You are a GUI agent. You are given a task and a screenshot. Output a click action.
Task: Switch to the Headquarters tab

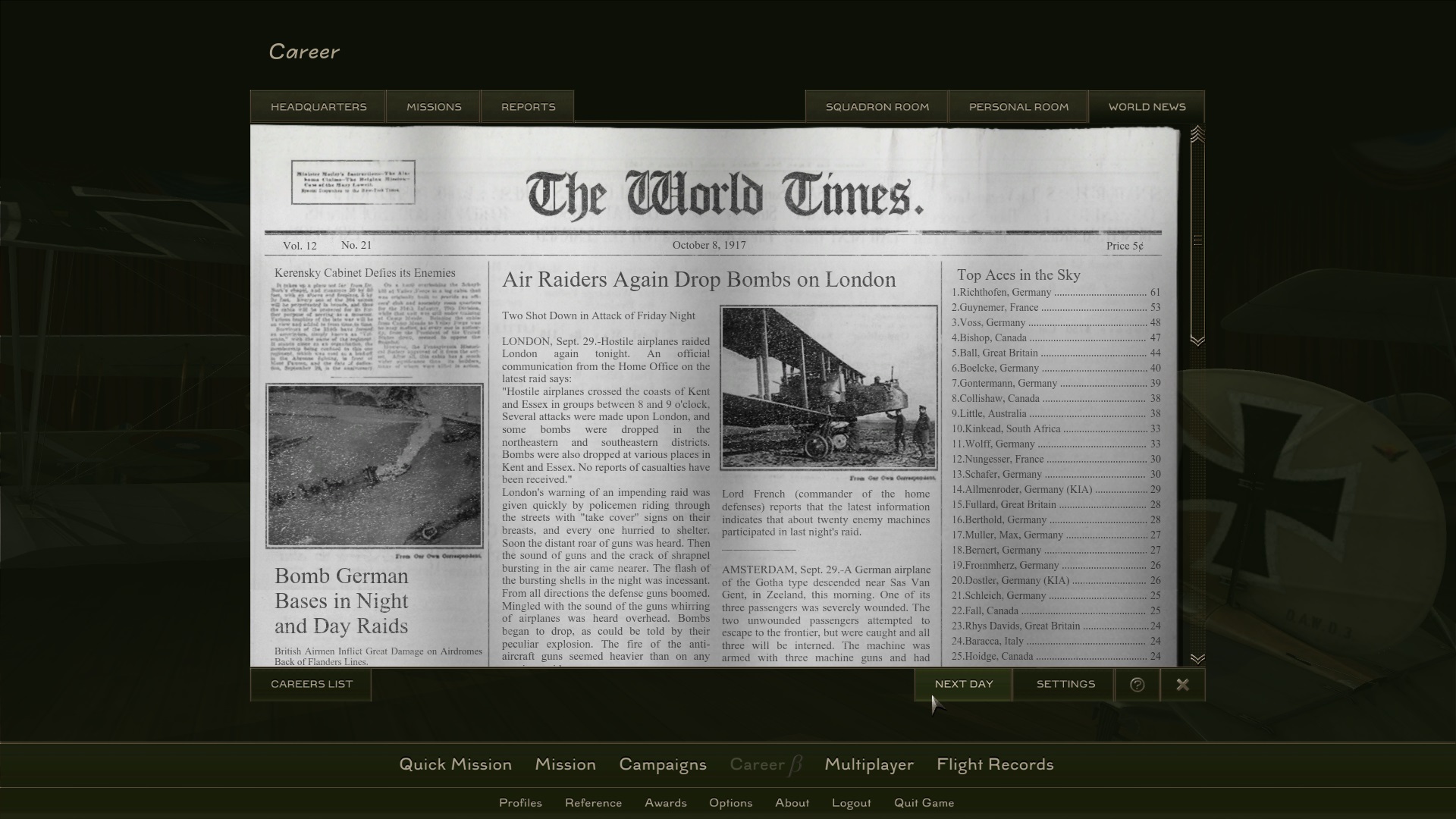[318, 106]
